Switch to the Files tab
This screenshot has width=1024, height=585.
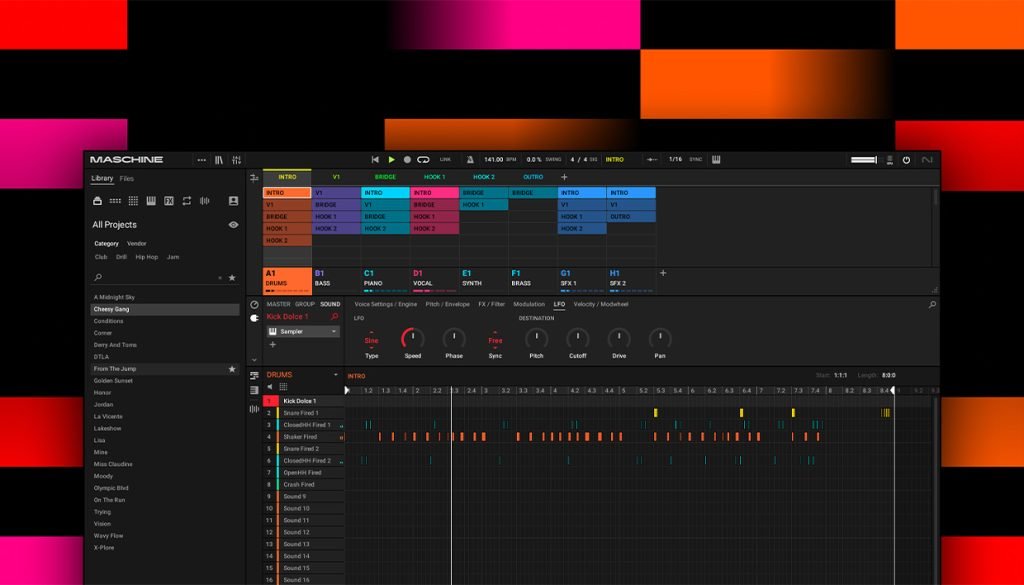[x=127, y=179]
